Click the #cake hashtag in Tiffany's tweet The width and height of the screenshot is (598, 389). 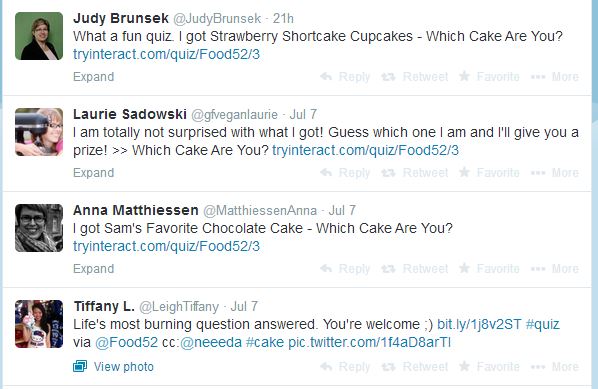[x=265, y=342]
